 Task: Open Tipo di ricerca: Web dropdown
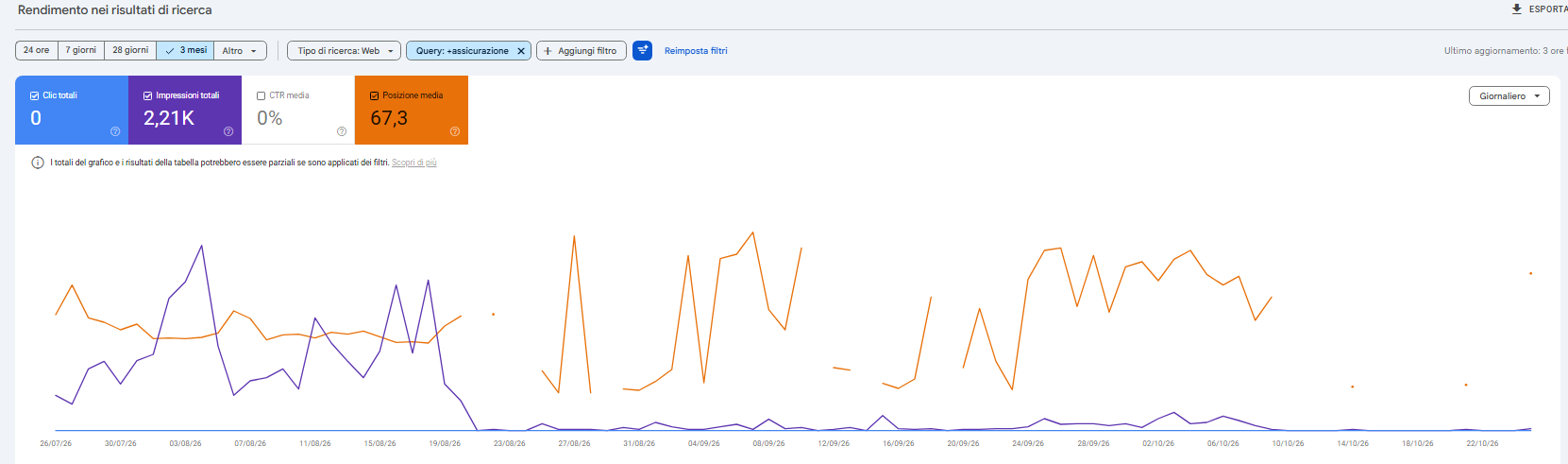pos(344,51)
